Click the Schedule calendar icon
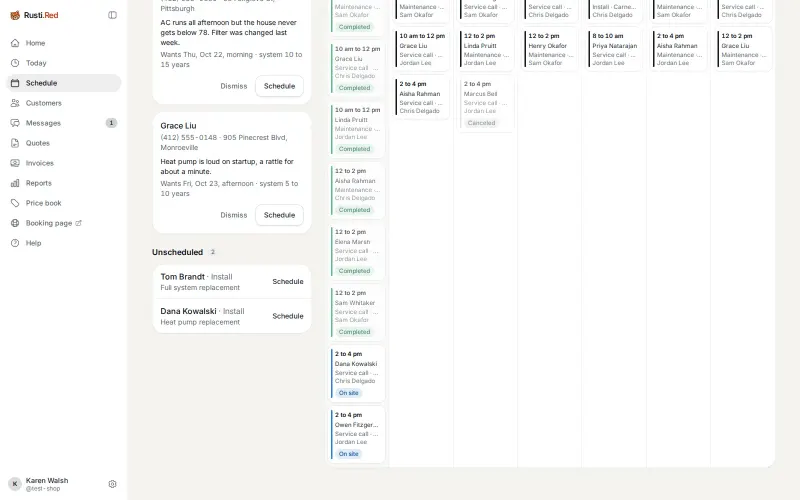Image resolution: width=800 pixels, height=500 pixels. [x=15, y=83]
